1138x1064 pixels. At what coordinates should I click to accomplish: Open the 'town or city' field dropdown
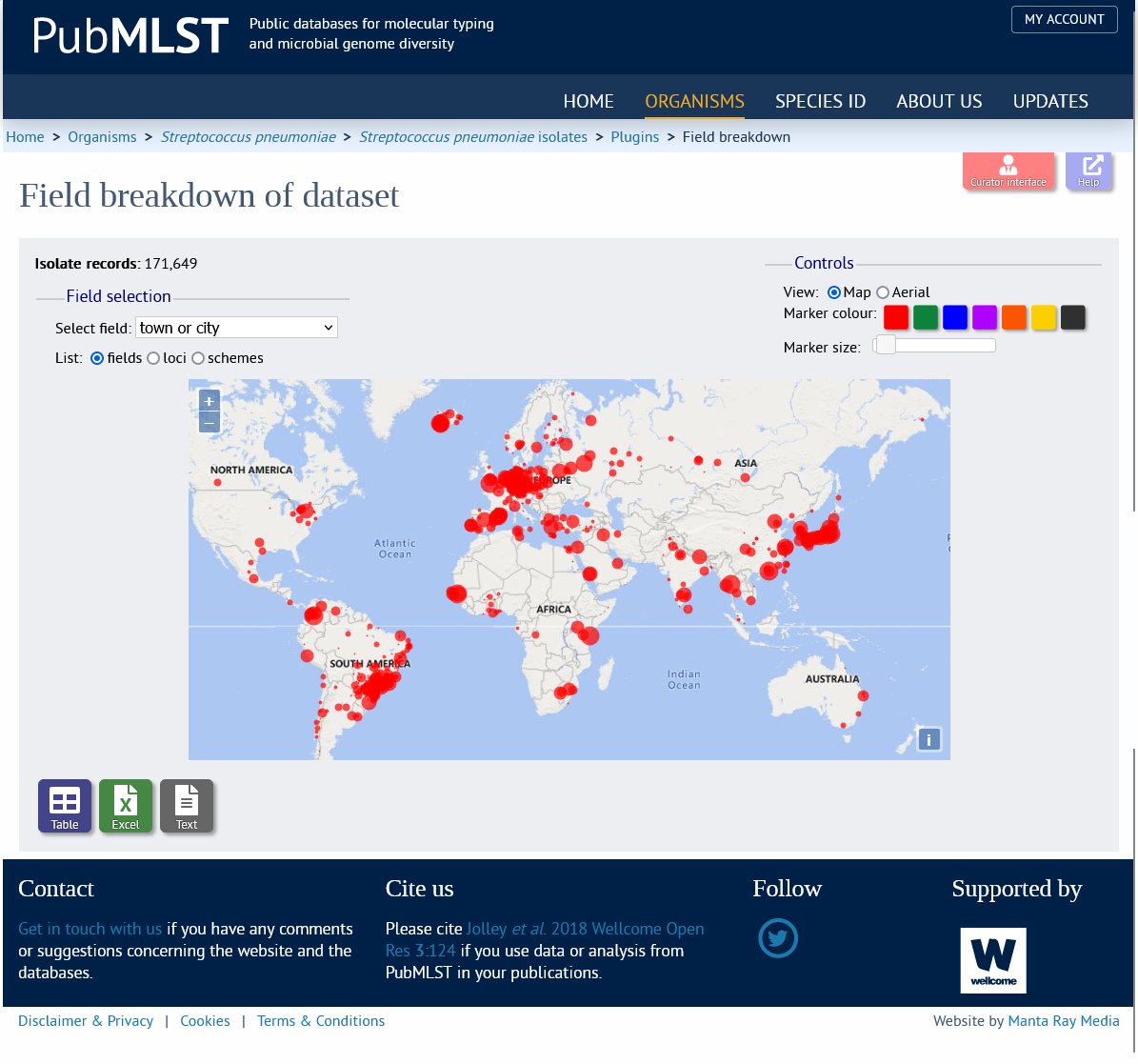click(236, 328)
